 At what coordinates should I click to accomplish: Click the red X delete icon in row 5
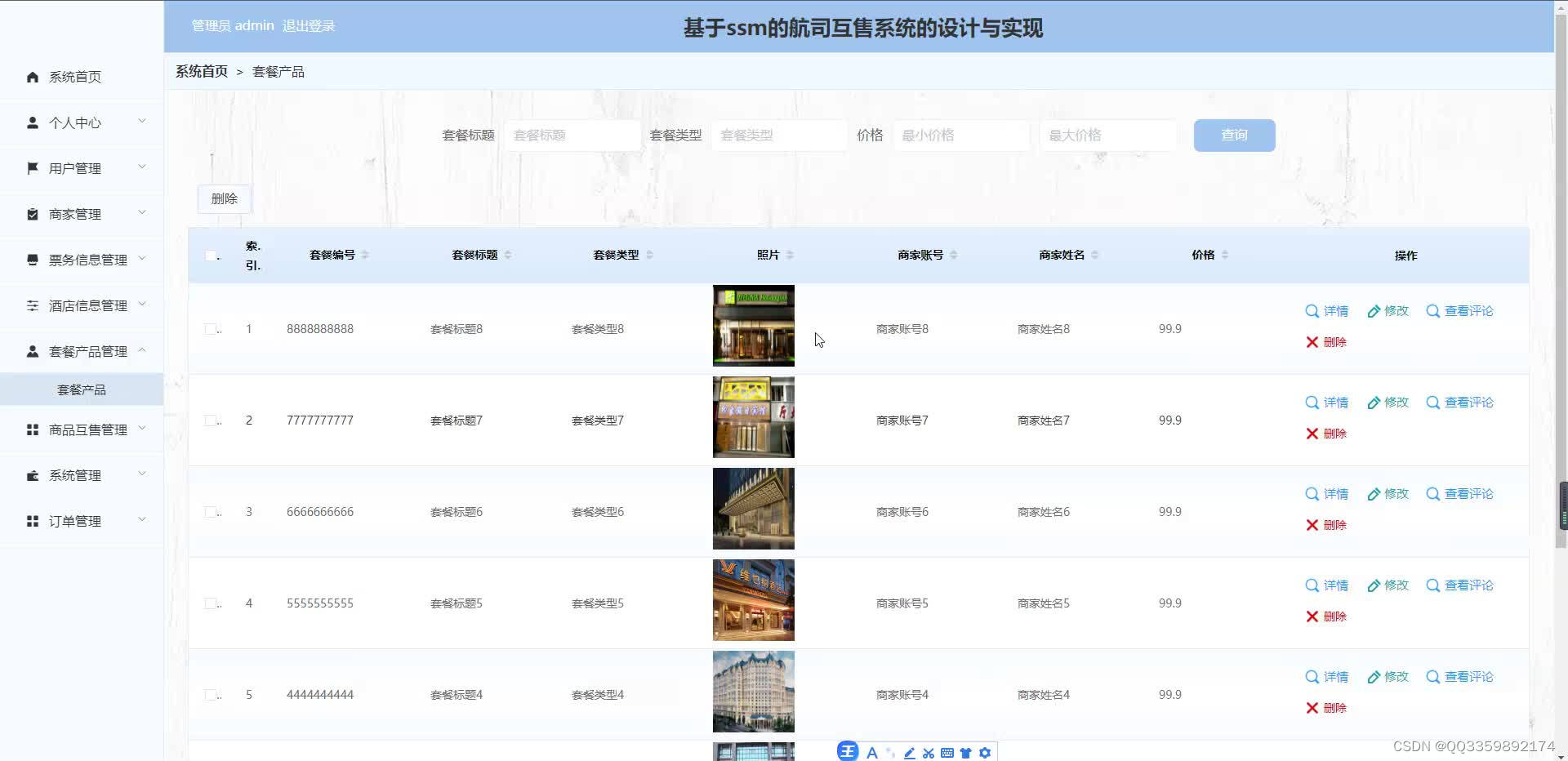[x=1312, y=708]
